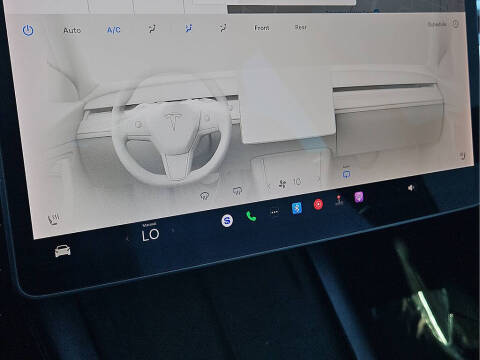Select the third airflow vent direction icon
Viewport: 480px width, 360px height.
pos(223,28)
